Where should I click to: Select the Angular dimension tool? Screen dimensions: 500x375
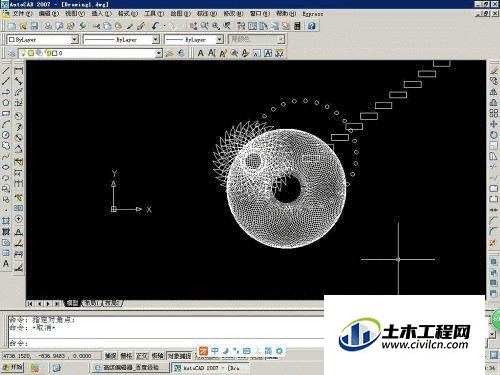tap(18, 148)
